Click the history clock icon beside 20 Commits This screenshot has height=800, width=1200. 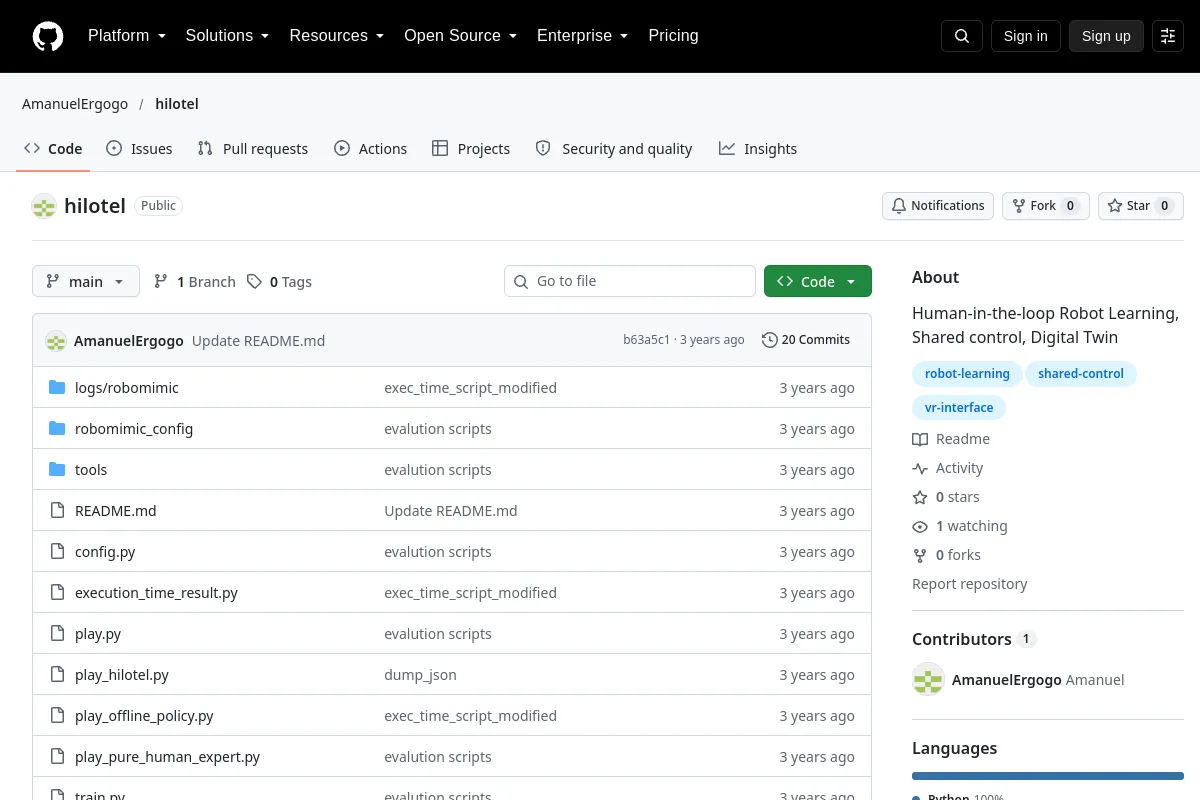[769, 340]
